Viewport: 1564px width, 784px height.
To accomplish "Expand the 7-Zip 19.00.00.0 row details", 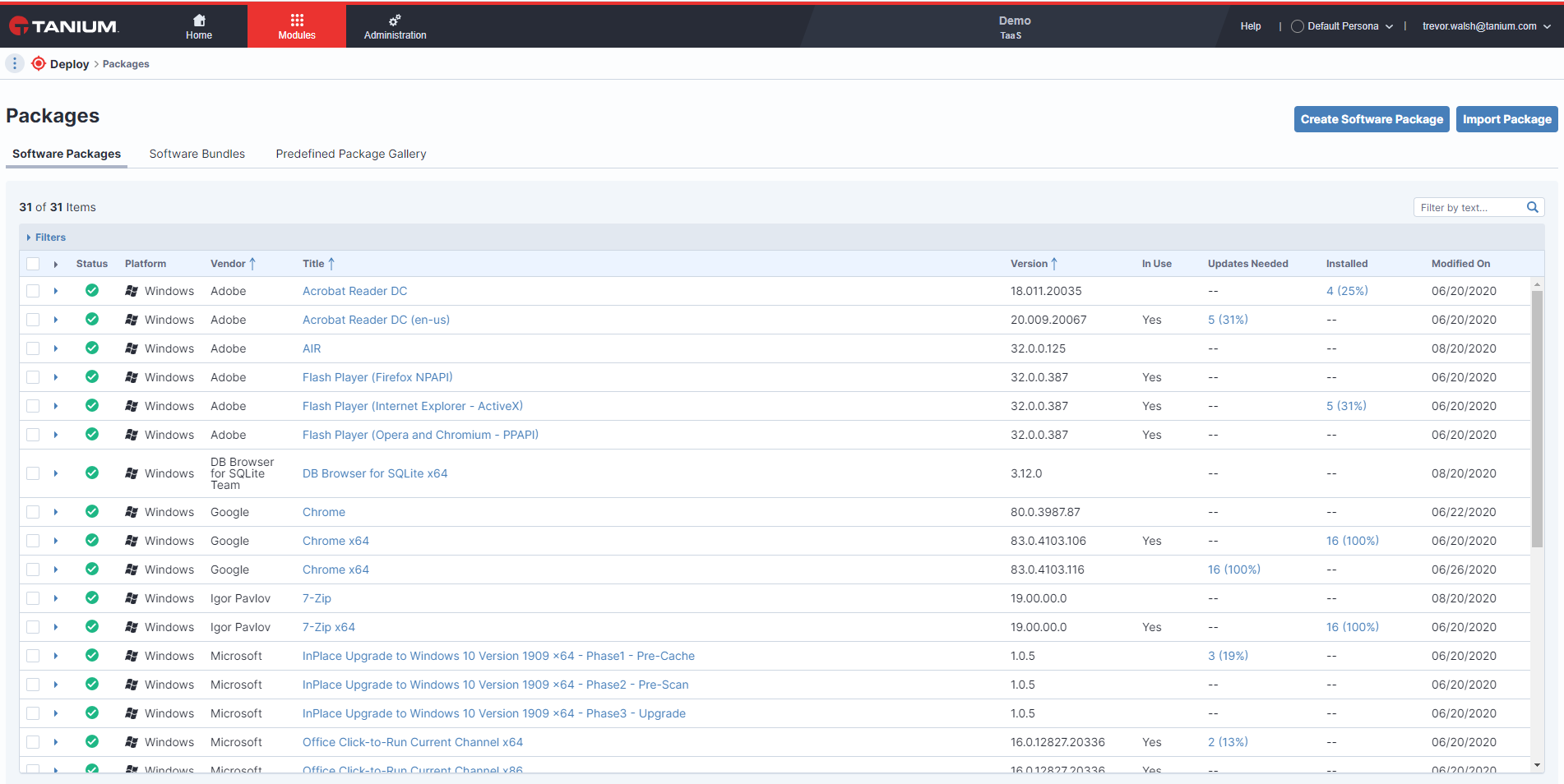I will click(x=56, y=598).
